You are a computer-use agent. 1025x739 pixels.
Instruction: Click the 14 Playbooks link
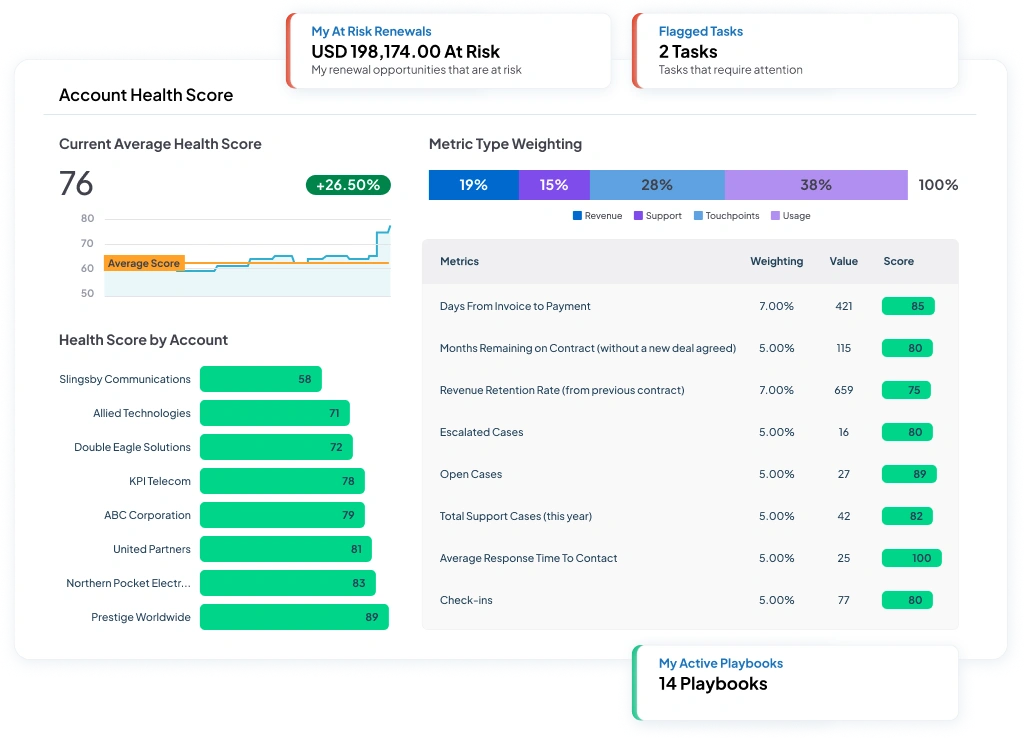click(713, 684)
